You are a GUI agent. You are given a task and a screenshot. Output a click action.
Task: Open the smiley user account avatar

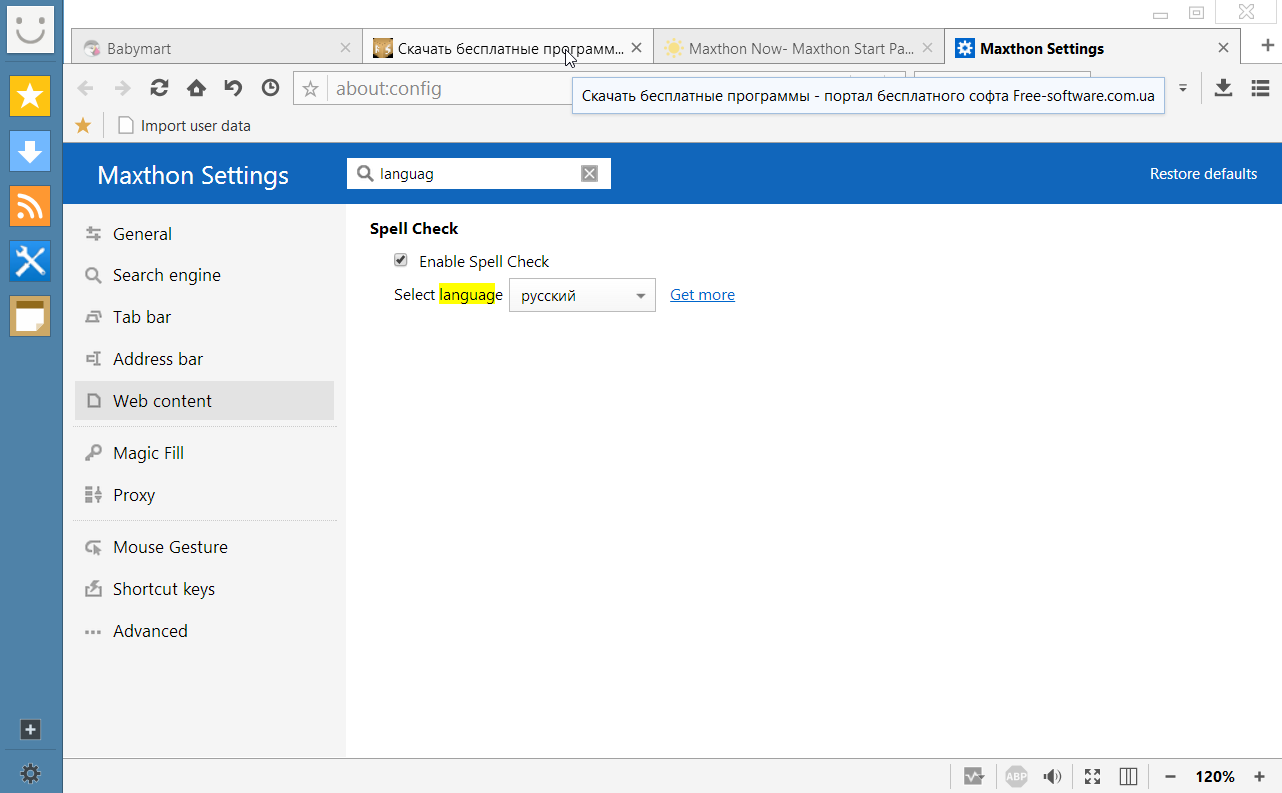[31, 28]
